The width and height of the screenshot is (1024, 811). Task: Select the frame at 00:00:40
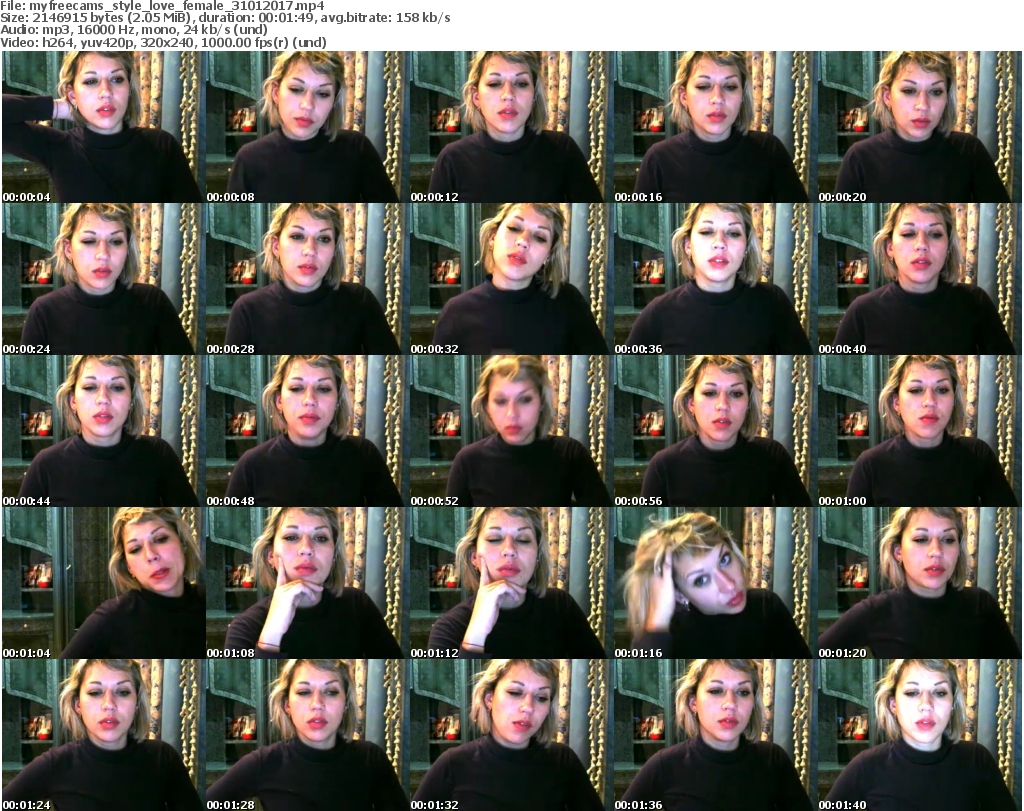pos(919,279)
